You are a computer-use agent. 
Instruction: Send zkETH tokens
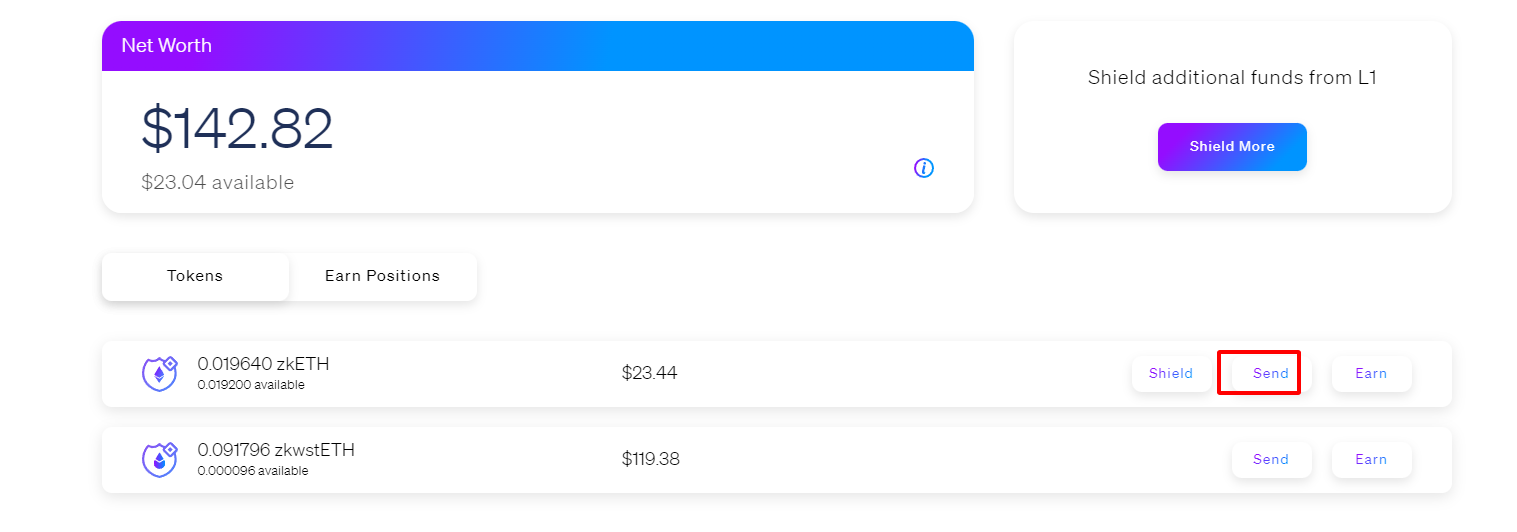tap(1271, 374)
